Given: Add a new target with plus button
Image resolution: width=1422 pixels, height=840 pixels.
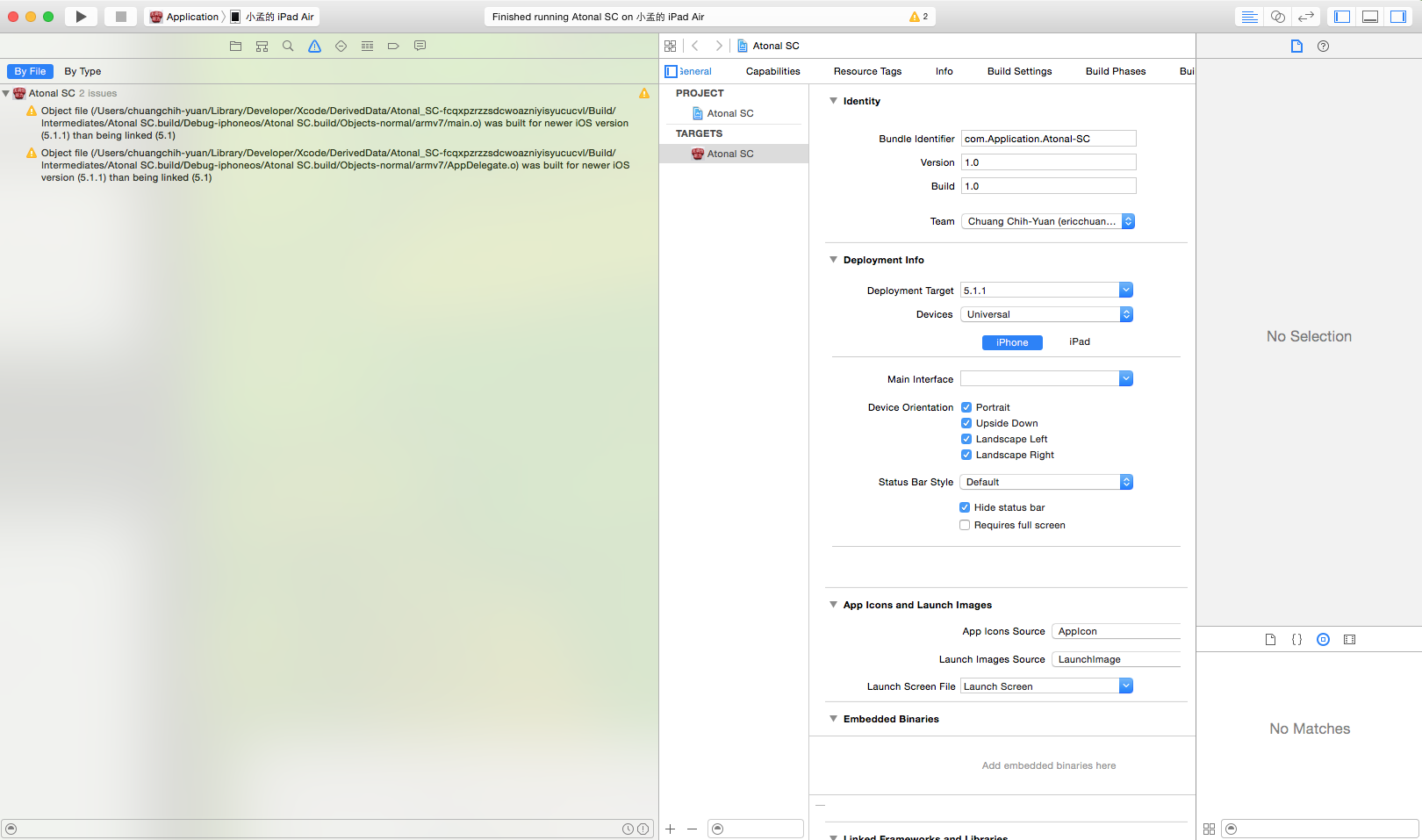Looking at the screenshot, I should [671, 829].
